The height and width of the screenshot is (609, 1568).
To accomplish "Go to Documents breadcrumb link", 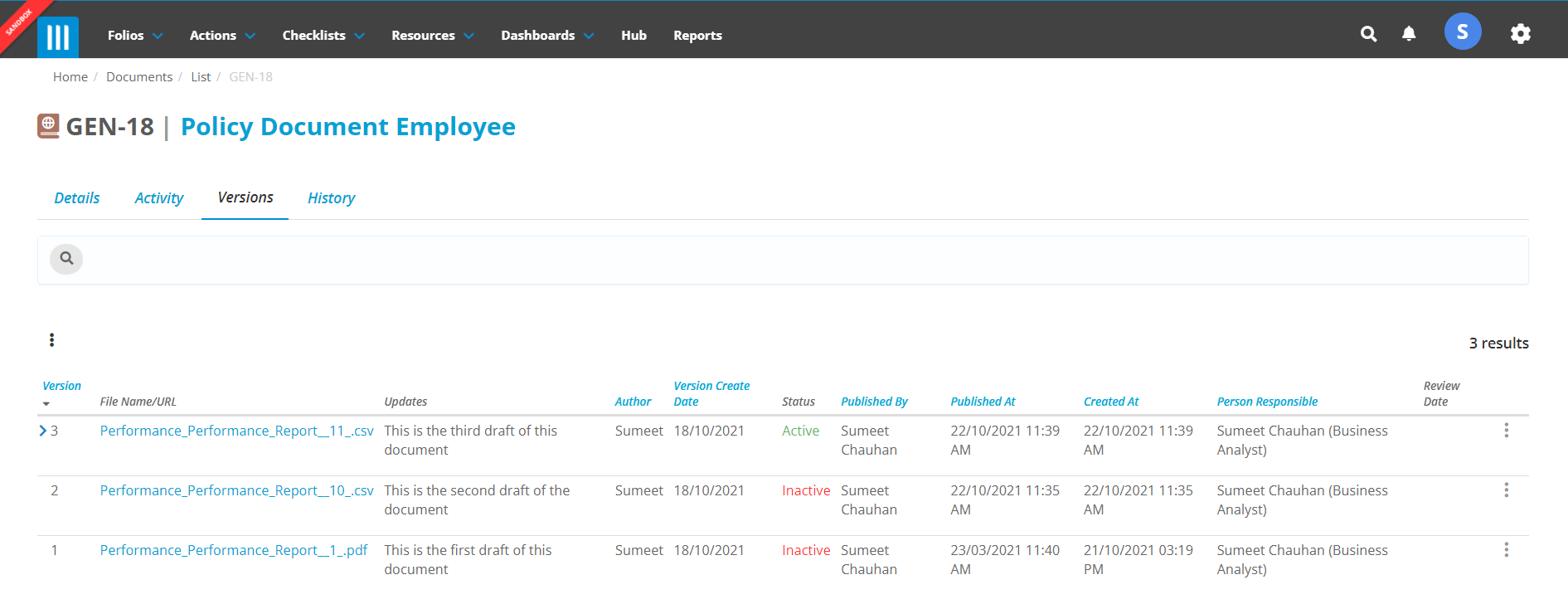I will pyautogui.click(x=139, y=77).
